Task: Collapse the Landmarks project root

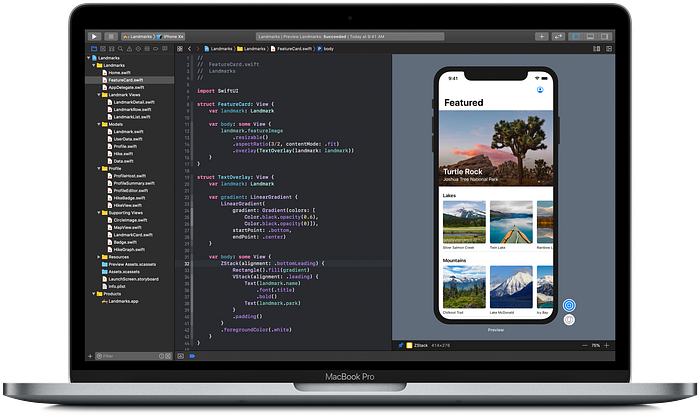Action: pyautogui.click(x=88, y=58)
